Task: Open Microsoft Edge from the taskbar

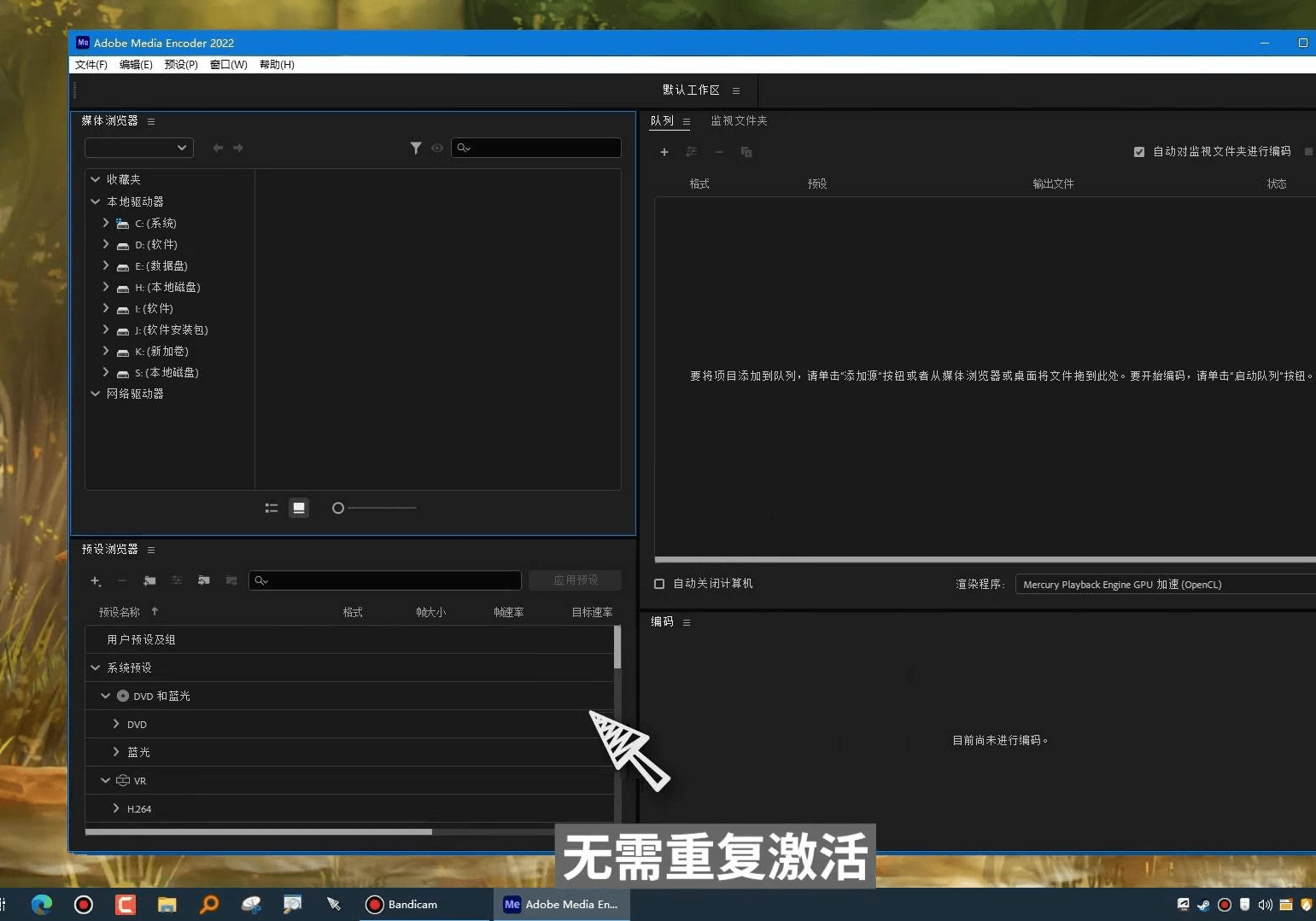Action: pyautogui.click(x=42, y=904)
